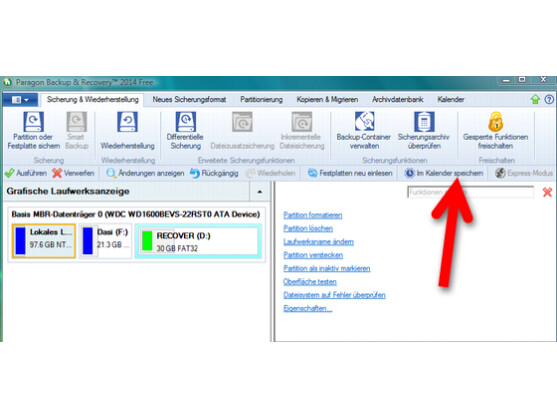
Task: Click the greyed Smart Backup icon
Action: pos(76,122)
